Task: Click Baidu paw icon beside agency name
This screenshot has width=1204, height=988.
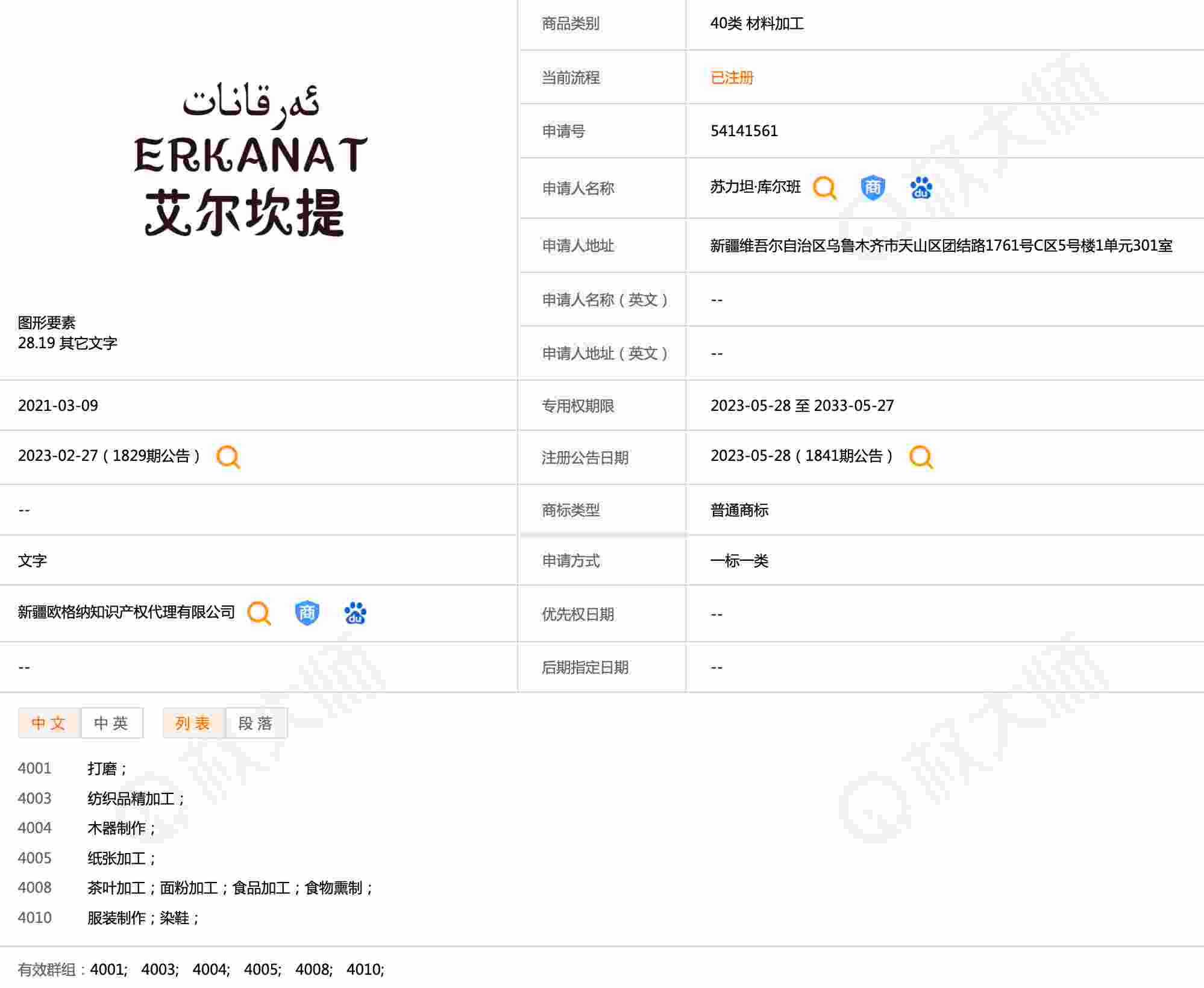Action: 355,613
